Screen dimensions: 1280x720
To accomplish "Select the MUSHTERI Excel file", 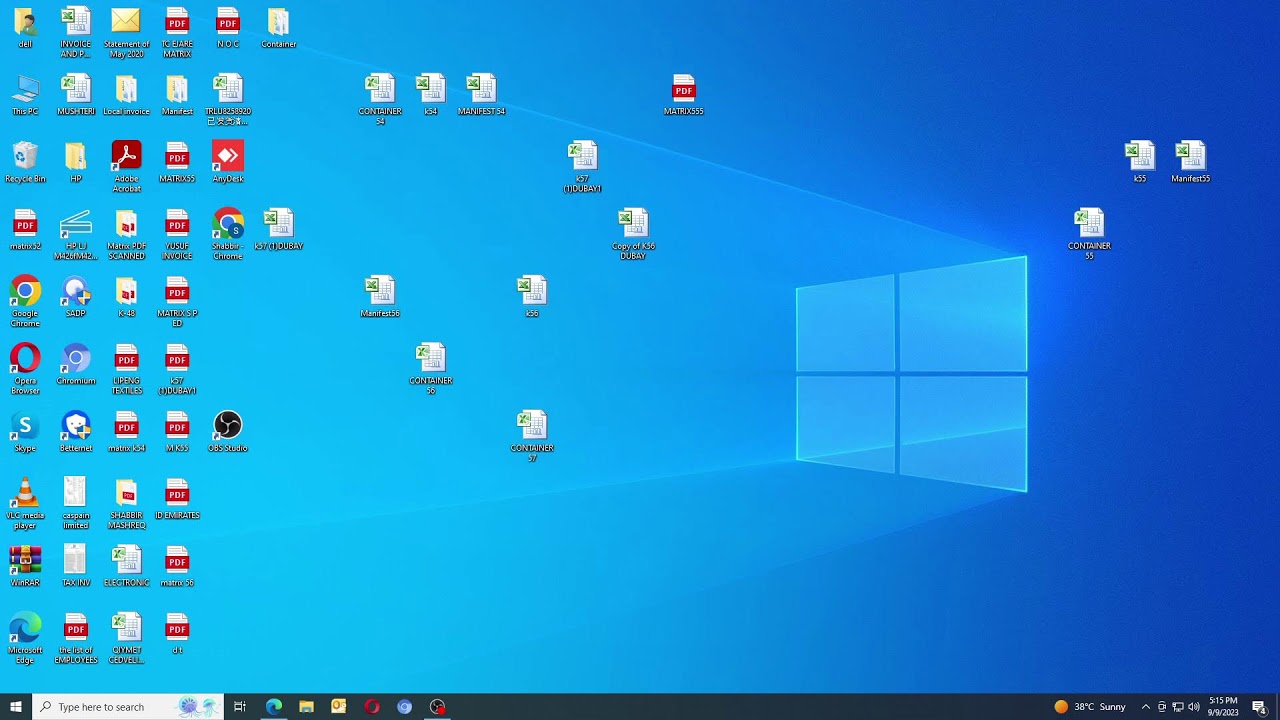I will pos(76,95).
